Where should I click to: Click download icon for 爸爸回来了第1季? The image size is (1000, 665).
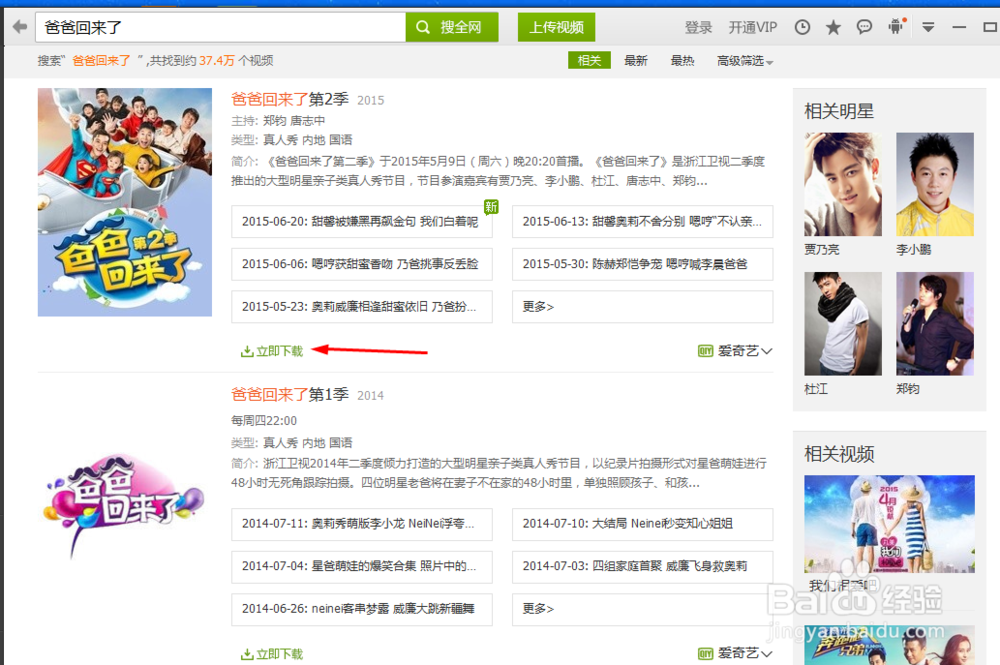pyautogui.click(x=247, y=654)
